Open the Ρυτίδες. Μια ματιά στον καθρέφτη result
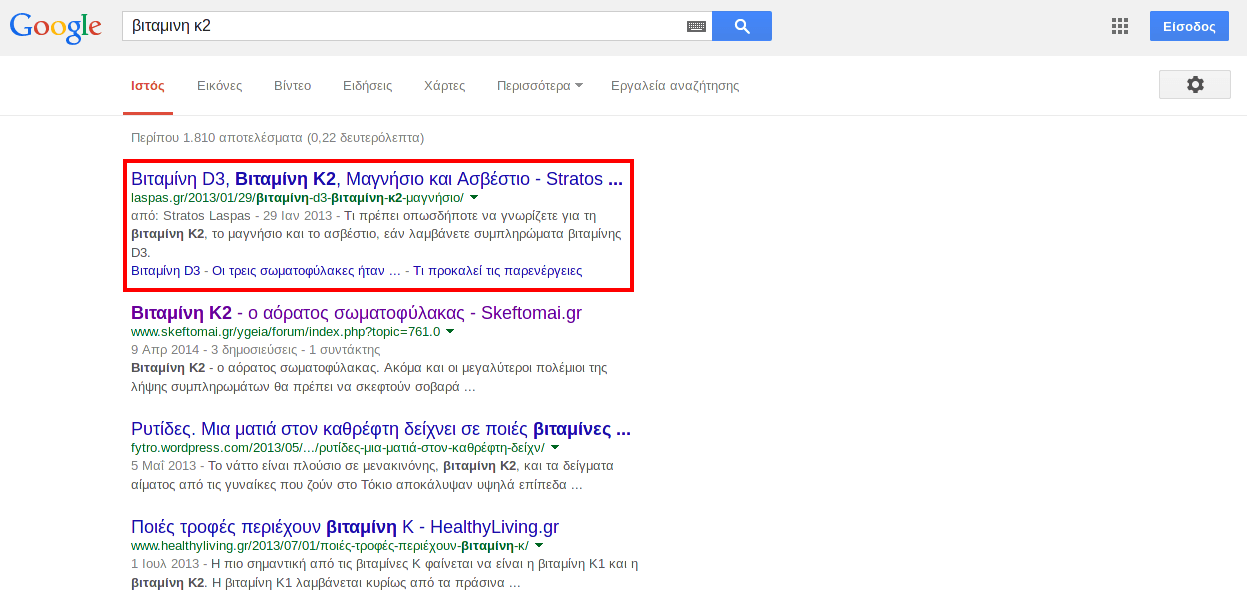 (381, 430)
